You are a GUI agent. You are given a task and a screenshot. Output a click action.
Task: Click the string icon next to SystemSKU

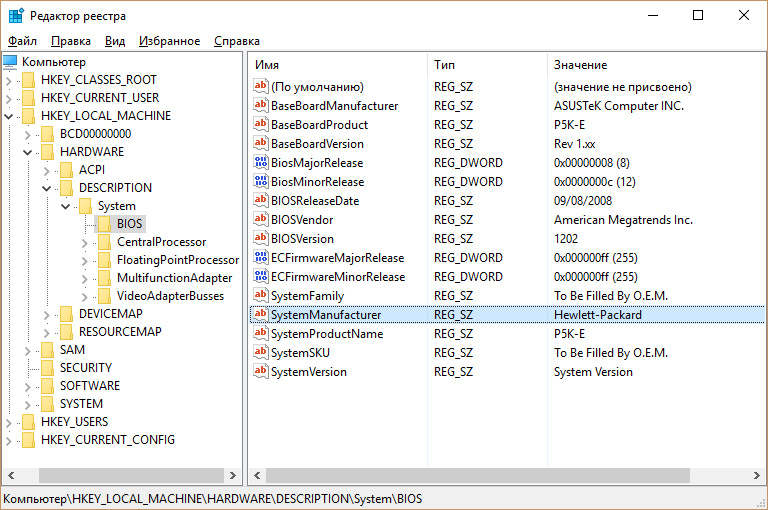(261, 353)
